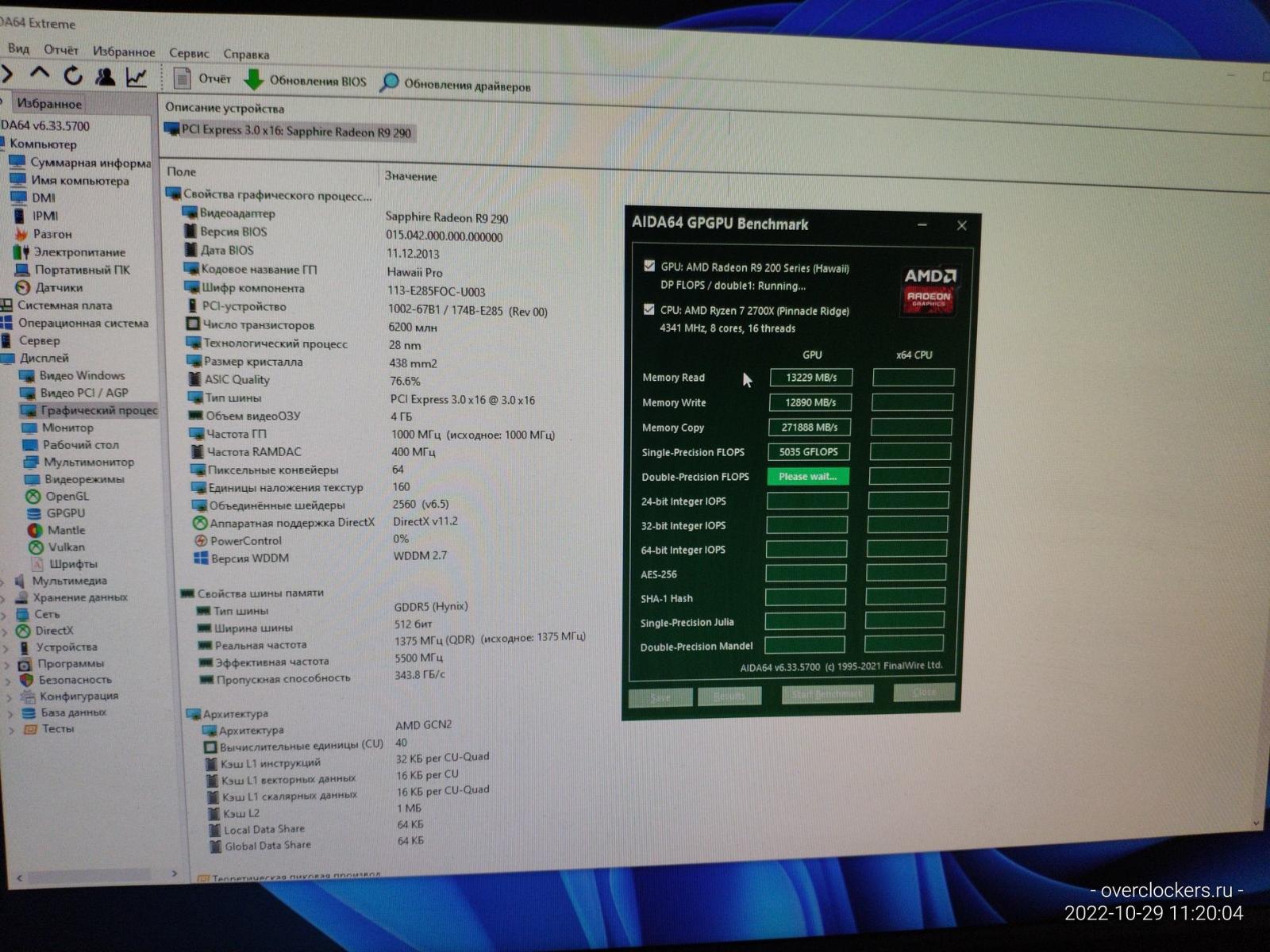Image resolution: width=1270 pixels, height=952 pixels.
Task: Click the Разгон flame icon
Action: click(x=21, y=233)
